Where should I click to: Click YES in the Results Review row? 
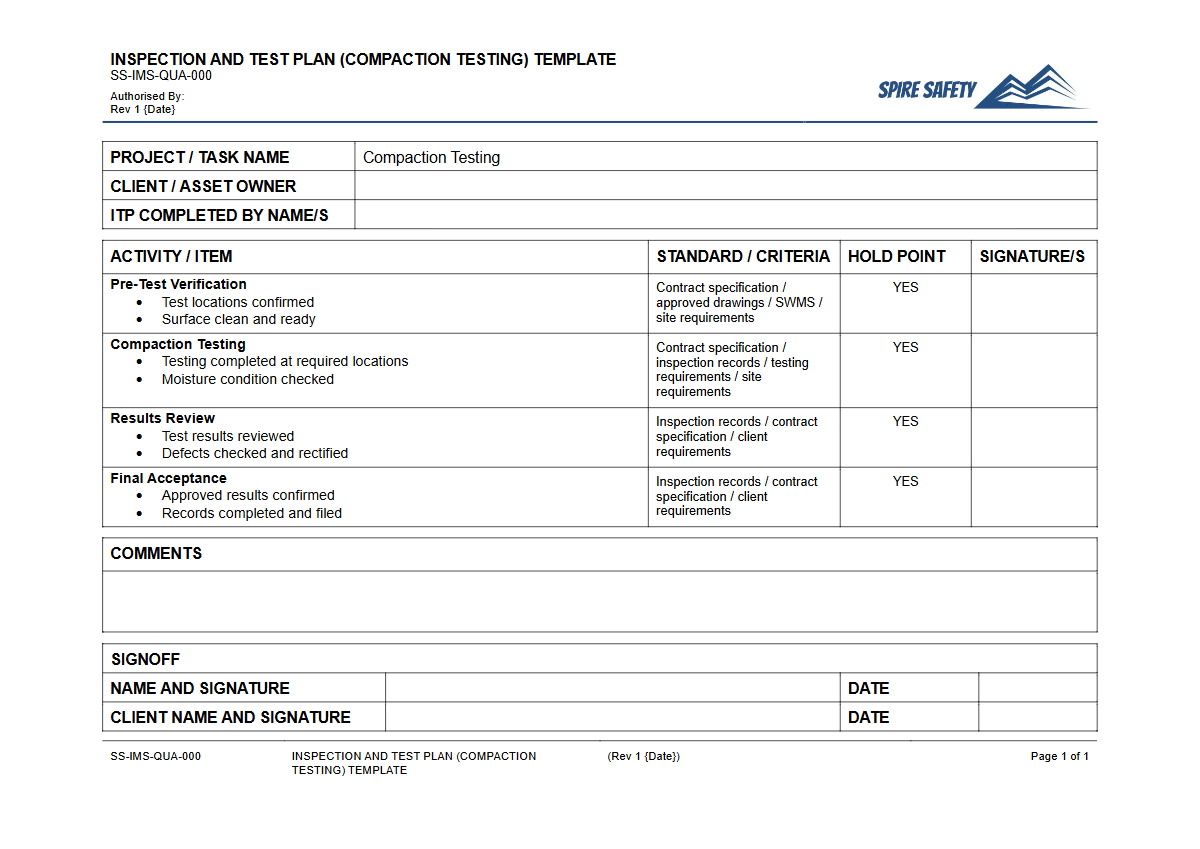pyautogui.click(x=906, y=421)
